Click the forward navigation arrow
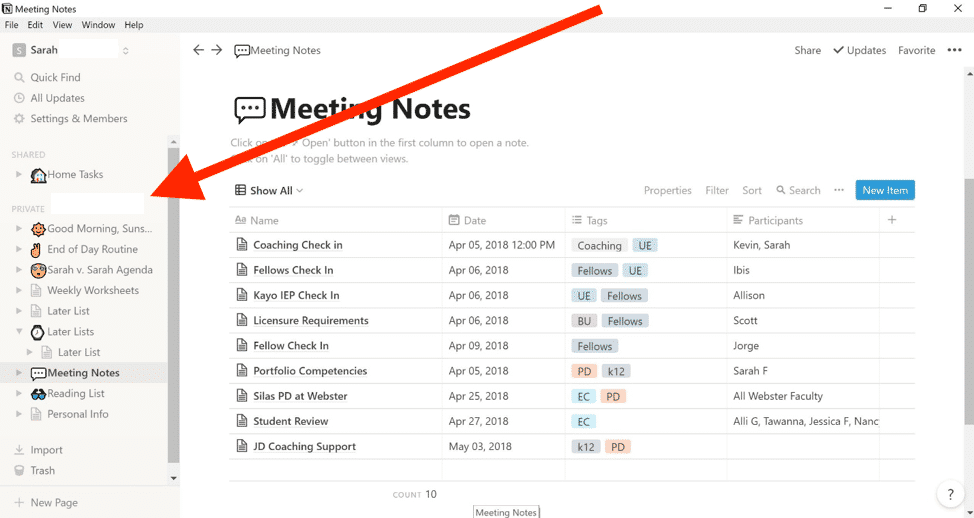974x518 pixels. [x=216, y=50]
